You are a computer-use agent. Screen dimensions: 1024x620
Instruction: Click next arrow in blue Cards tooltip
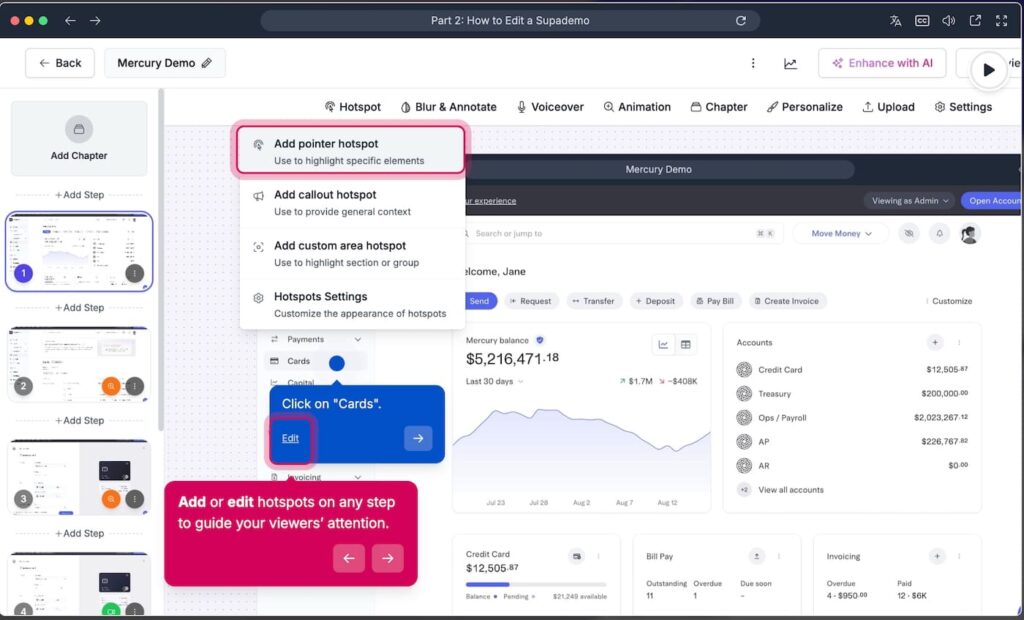418,438
